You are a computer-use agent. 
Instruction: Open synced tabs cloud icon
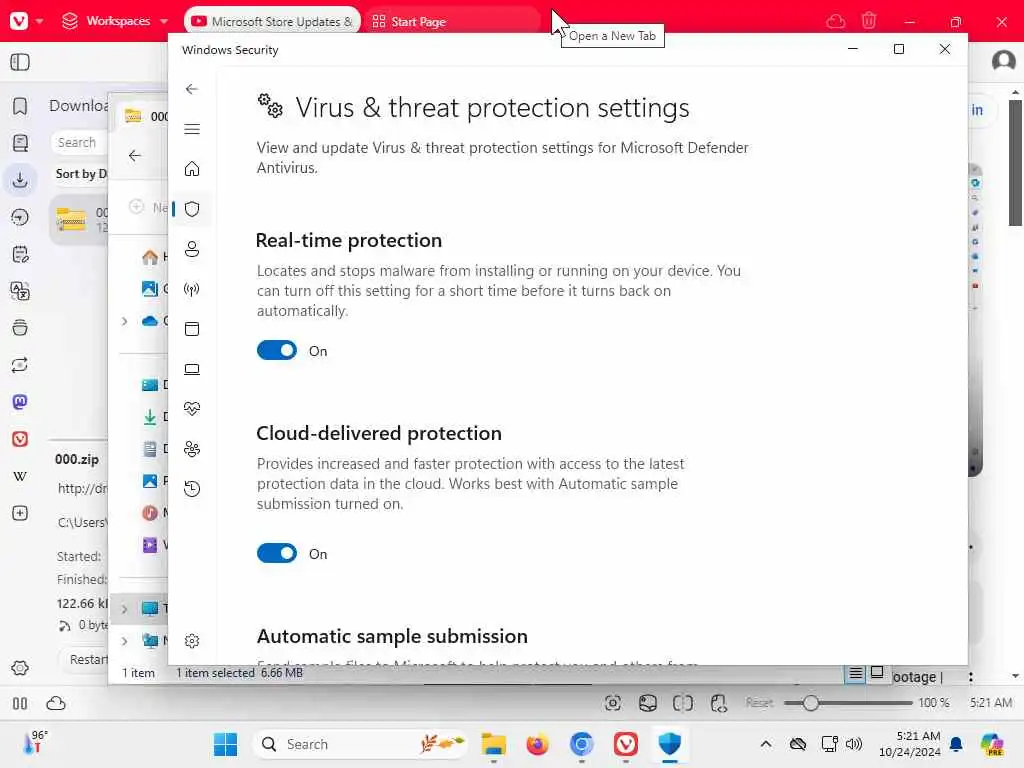836,22
